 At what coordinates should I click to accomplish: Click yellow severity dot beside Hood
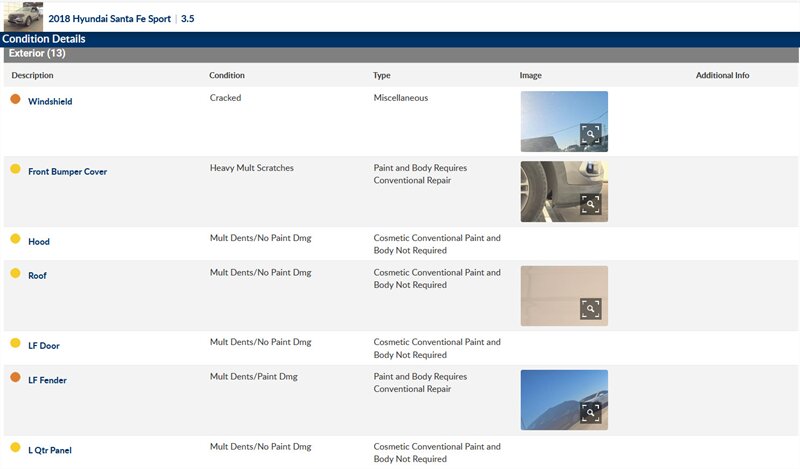tap(15, 239)
